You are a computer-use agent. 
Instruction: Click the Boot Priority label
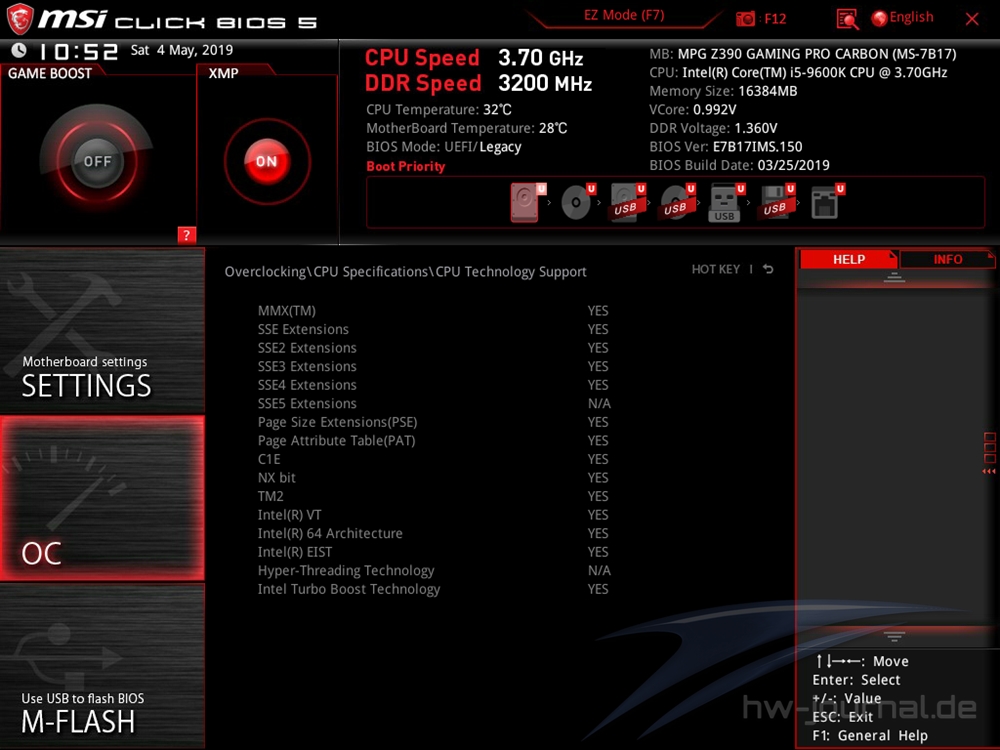[x=406, y=166]
